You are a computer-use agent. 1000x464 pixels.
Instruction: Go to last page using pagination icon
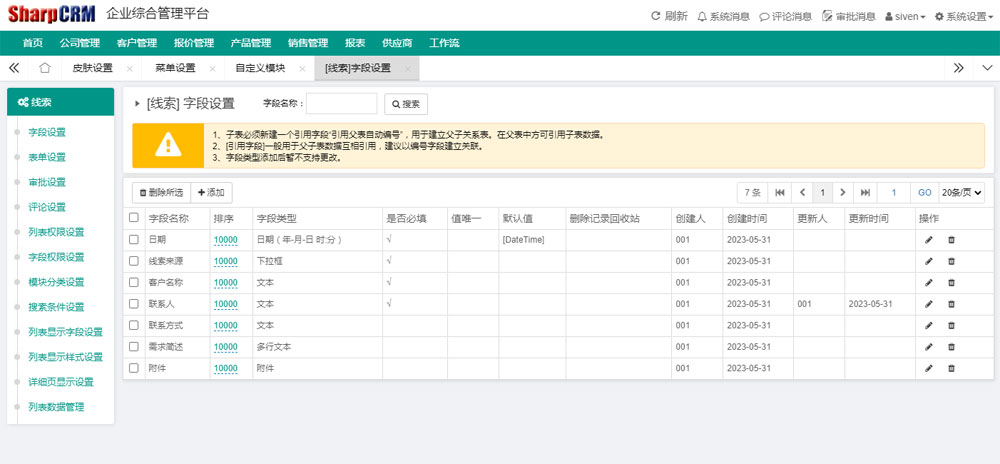click(865, 192)
